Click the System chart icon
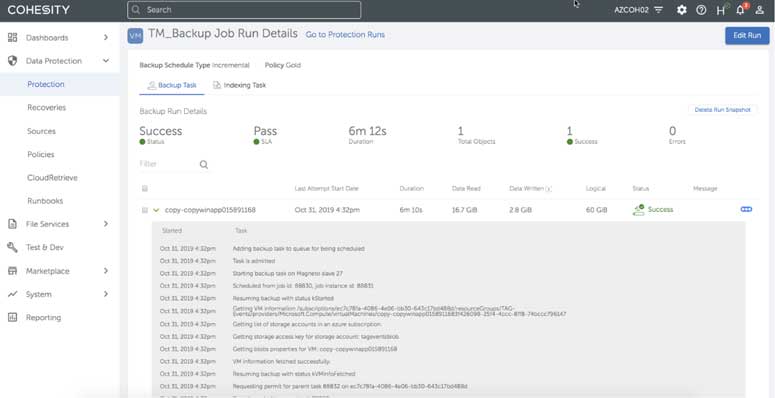The height and width of the screenshot is (398, 775). click(12, 294)
